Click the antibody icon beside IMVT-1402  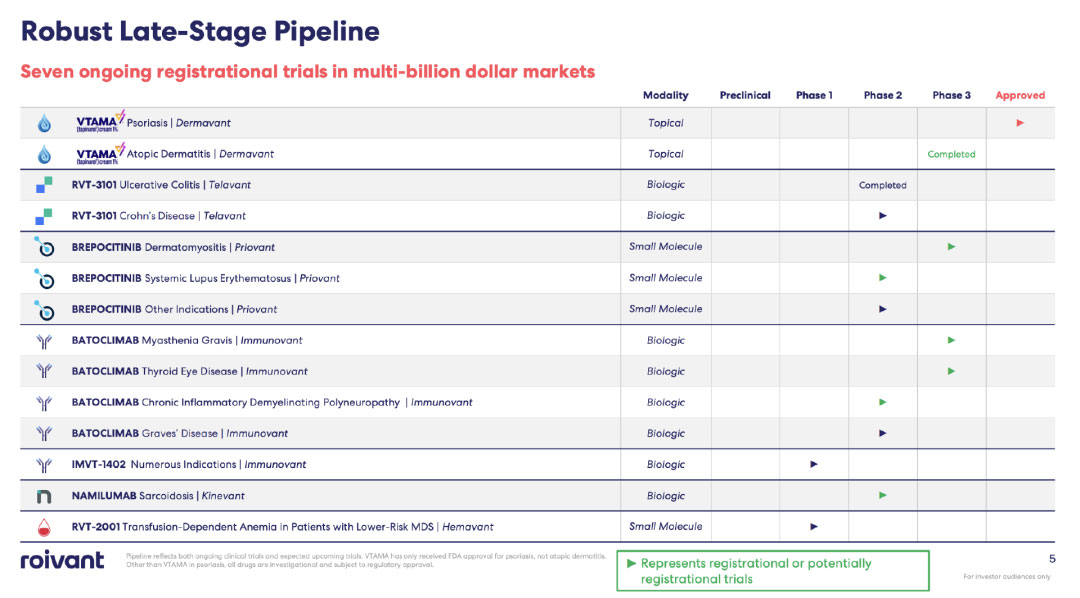(44, 465)
